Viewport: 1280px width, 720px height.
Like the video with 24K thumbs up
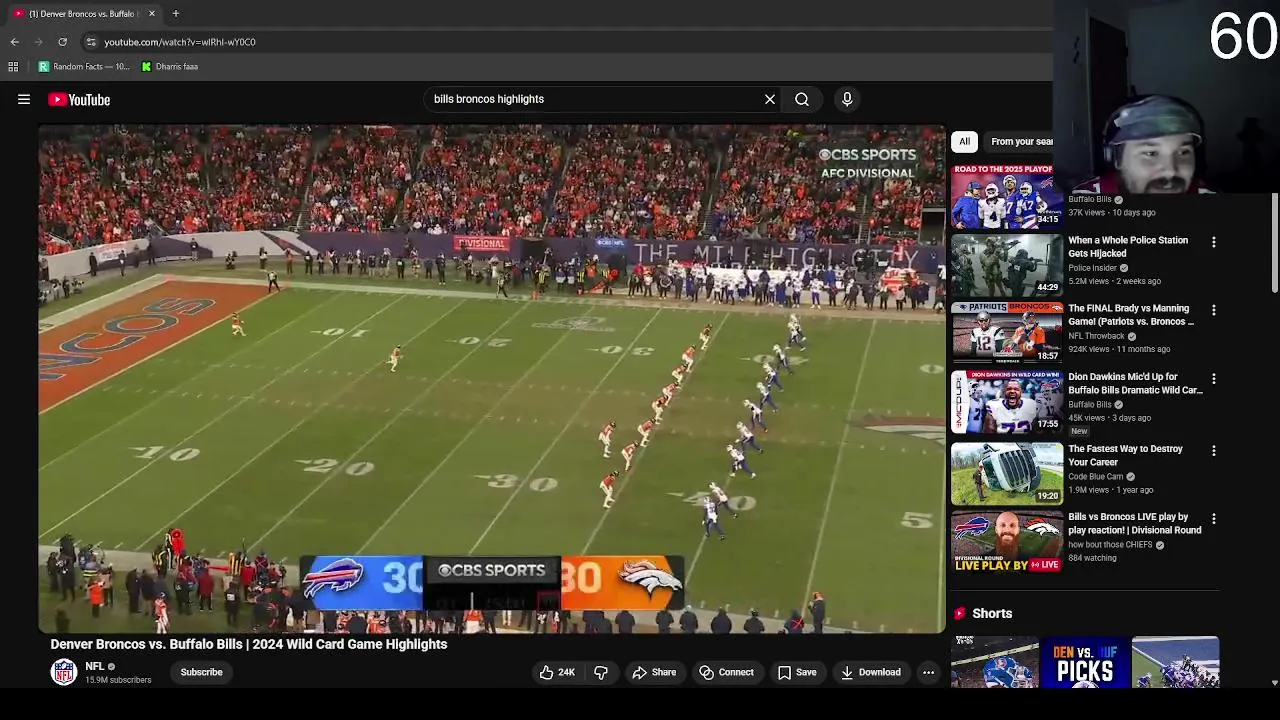(557, 672)
